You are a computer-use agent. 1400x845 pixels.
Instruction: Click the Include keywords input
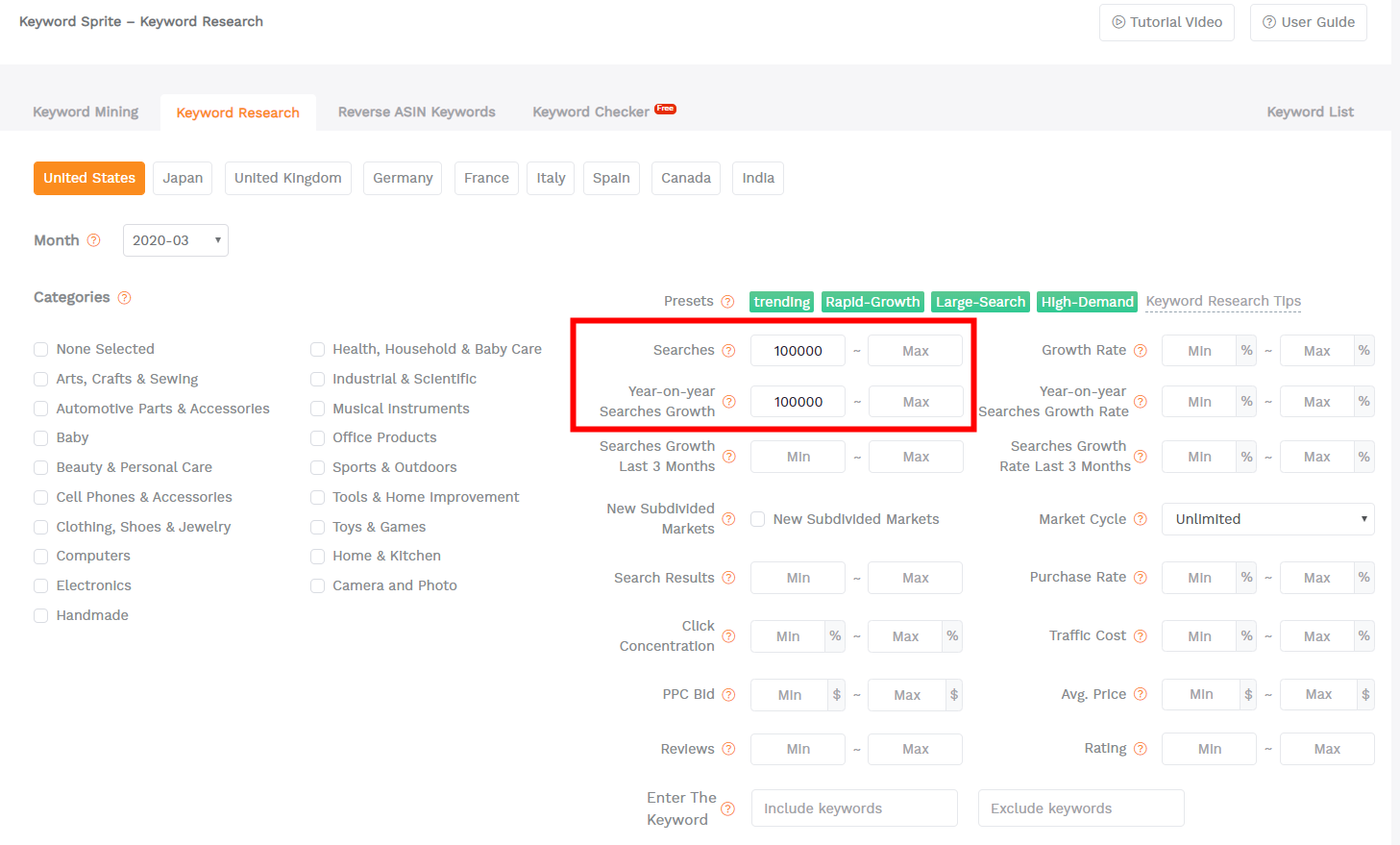pos(855,808)
